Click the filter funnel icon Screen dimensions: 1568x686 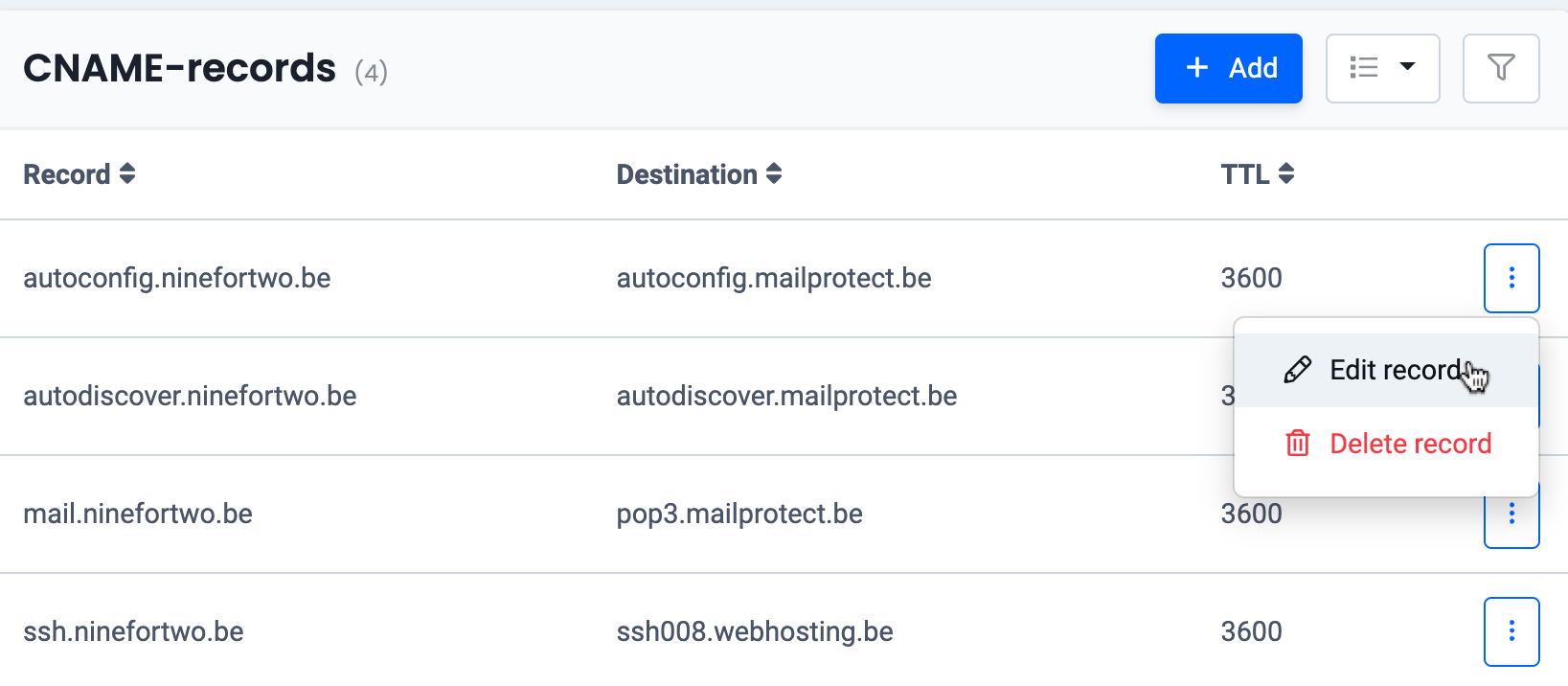pyautogui.click(x=1501, y=68)
